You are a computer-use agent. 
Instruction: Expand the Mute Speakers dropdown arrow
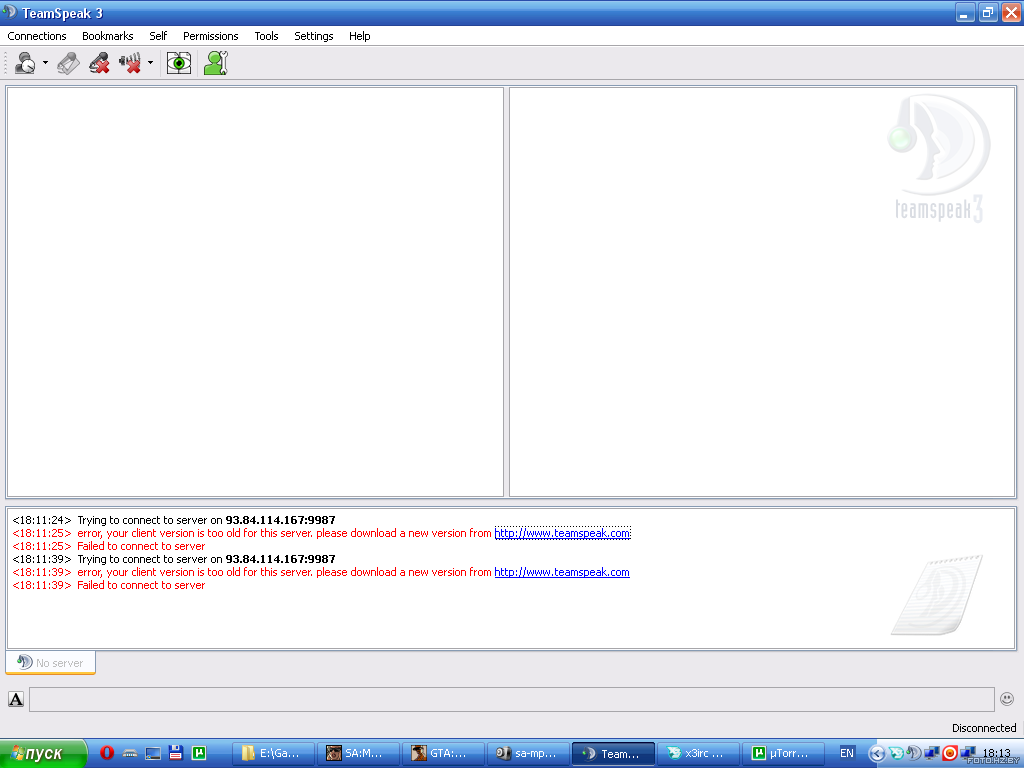tap(150, 63)
